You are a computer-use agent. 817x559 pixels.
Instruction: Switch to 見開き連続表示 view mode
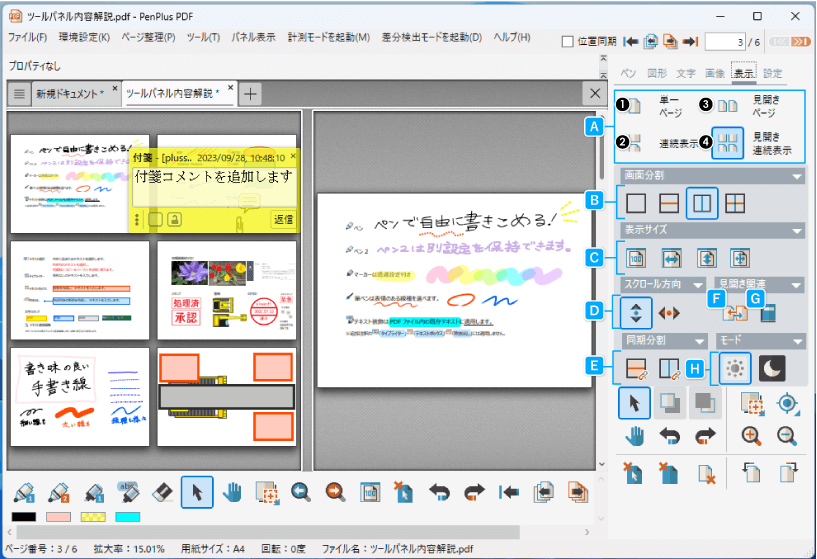point(727,143)
